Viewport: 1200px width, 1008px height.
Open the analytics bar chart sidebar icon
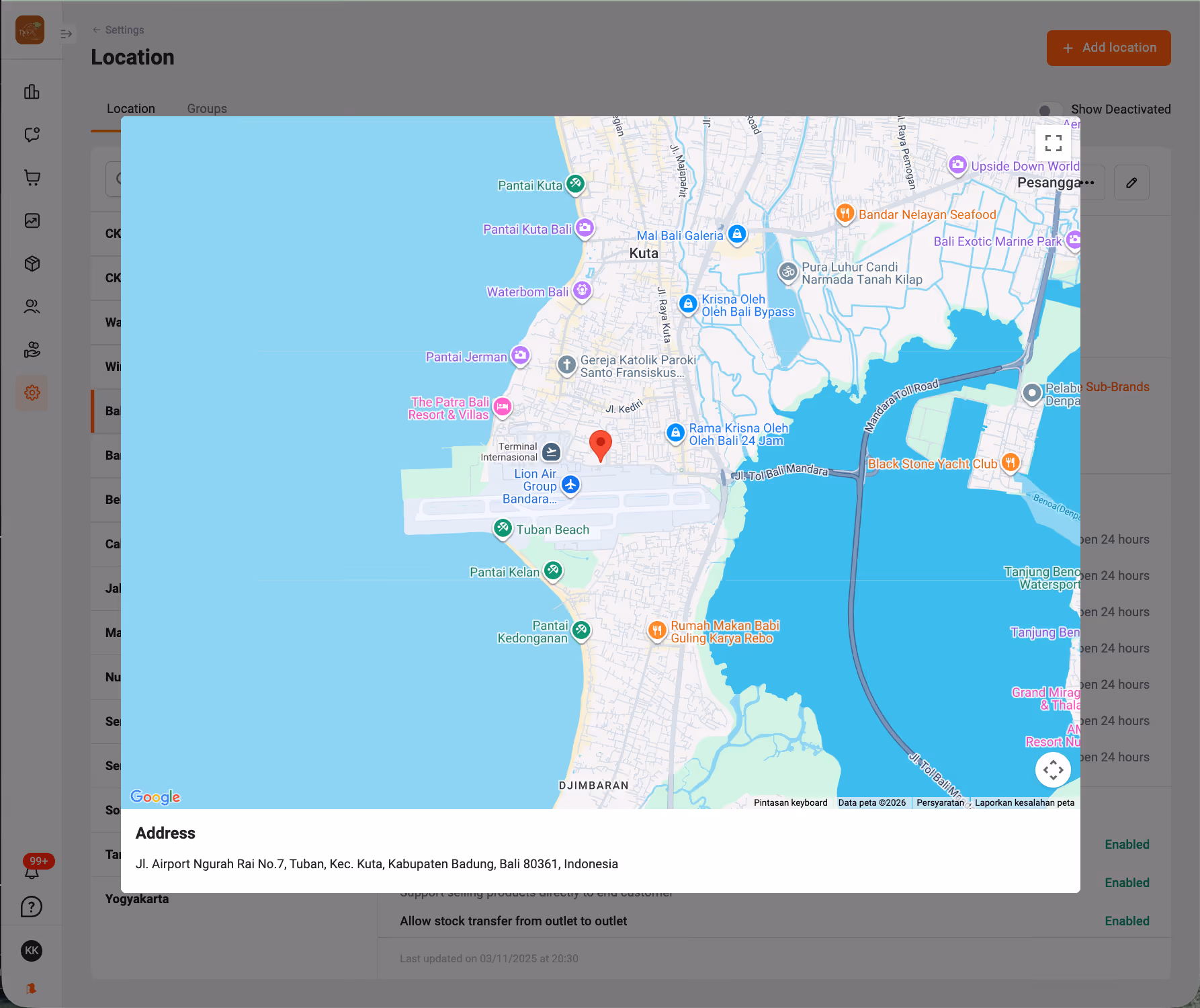32,92
